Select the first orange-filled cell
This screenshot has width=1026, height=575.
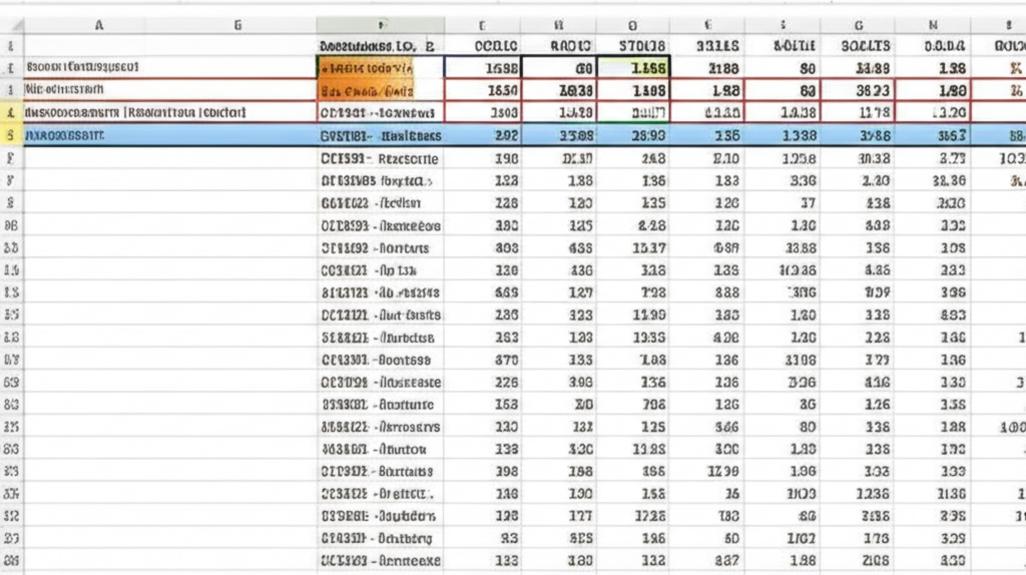366,68
